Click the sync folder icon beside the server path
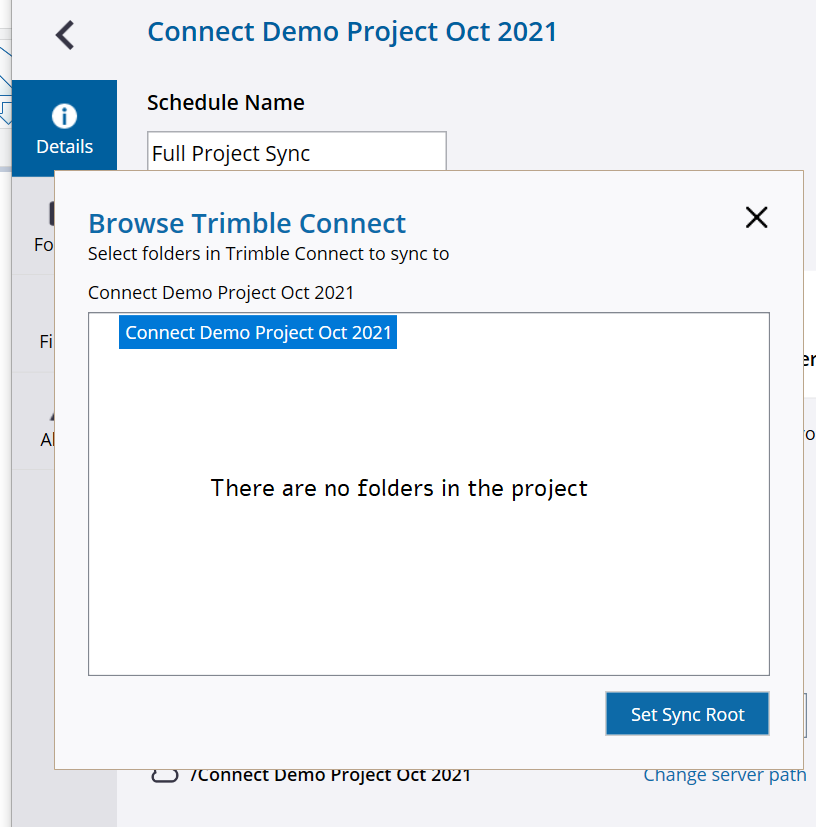Viewport: 816px width, 827px height. [163, 774]
